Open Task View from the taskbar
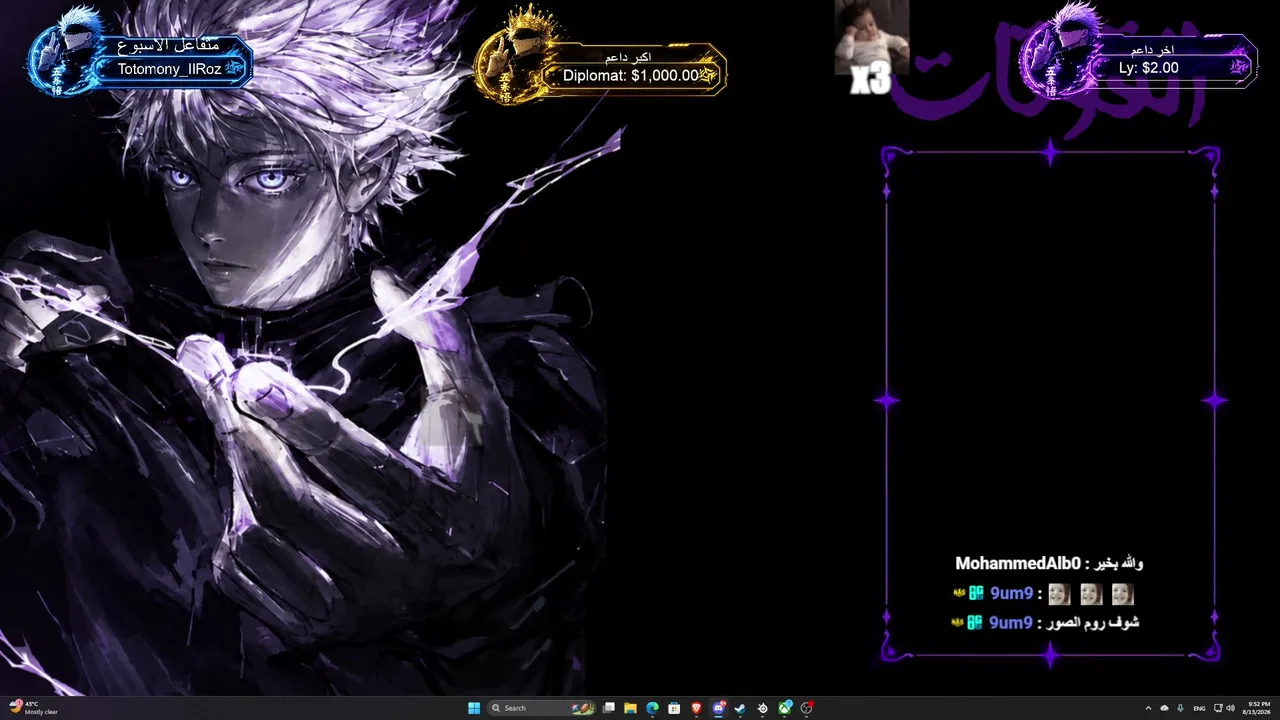This screenshot has width=1280, height=720. click(609, 708)
